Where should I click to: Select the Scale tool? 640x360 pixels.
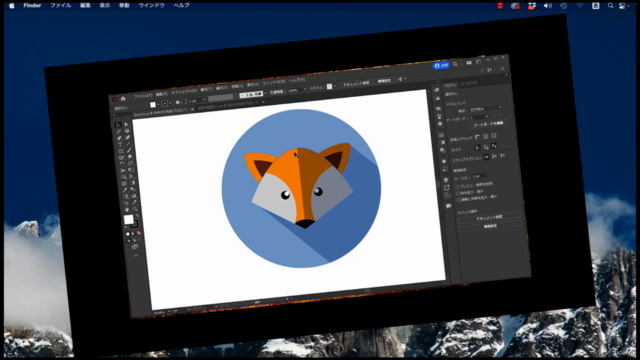coord(131,163)
